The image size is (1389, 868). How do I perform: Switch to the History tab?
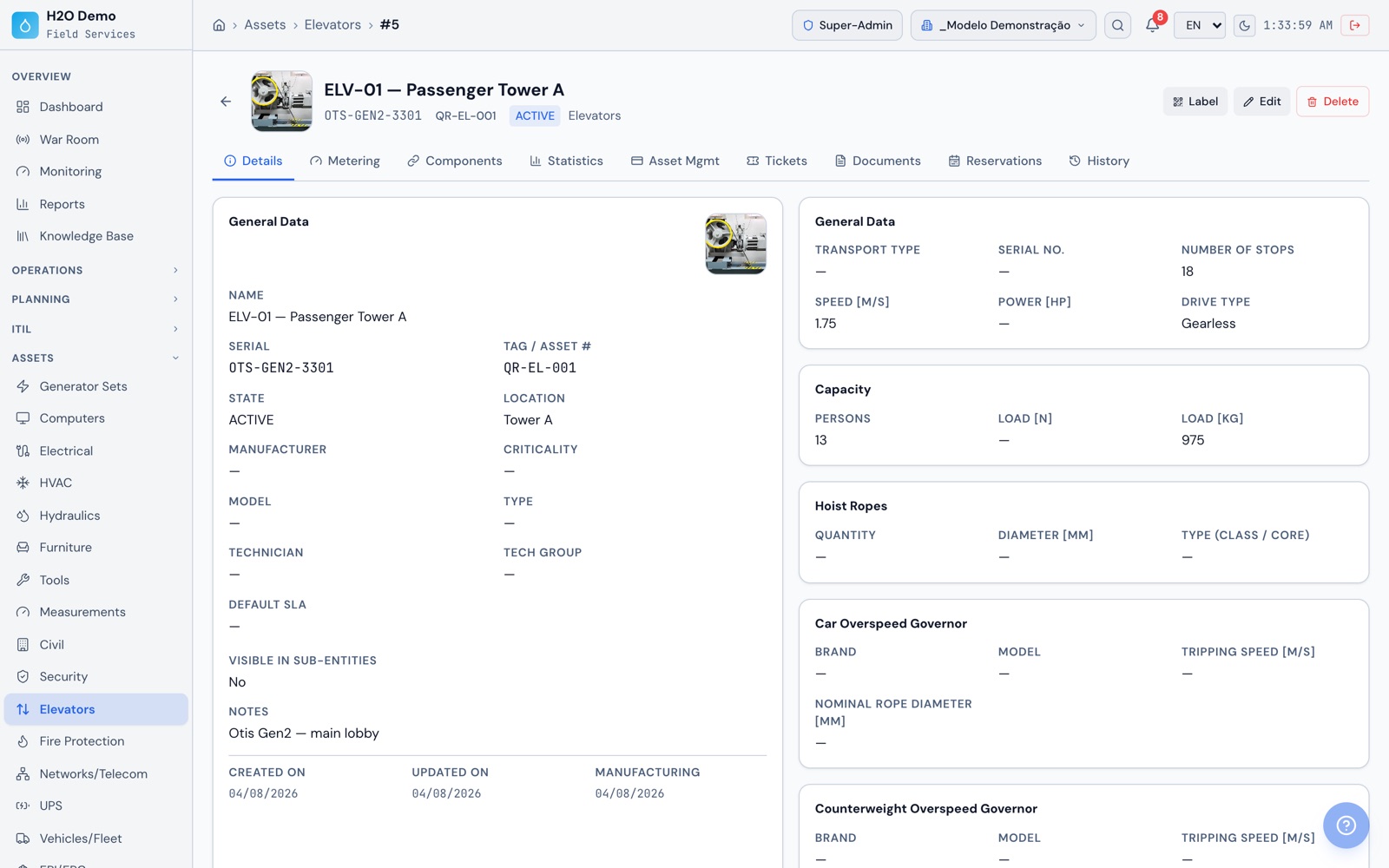click(1099, 161)
